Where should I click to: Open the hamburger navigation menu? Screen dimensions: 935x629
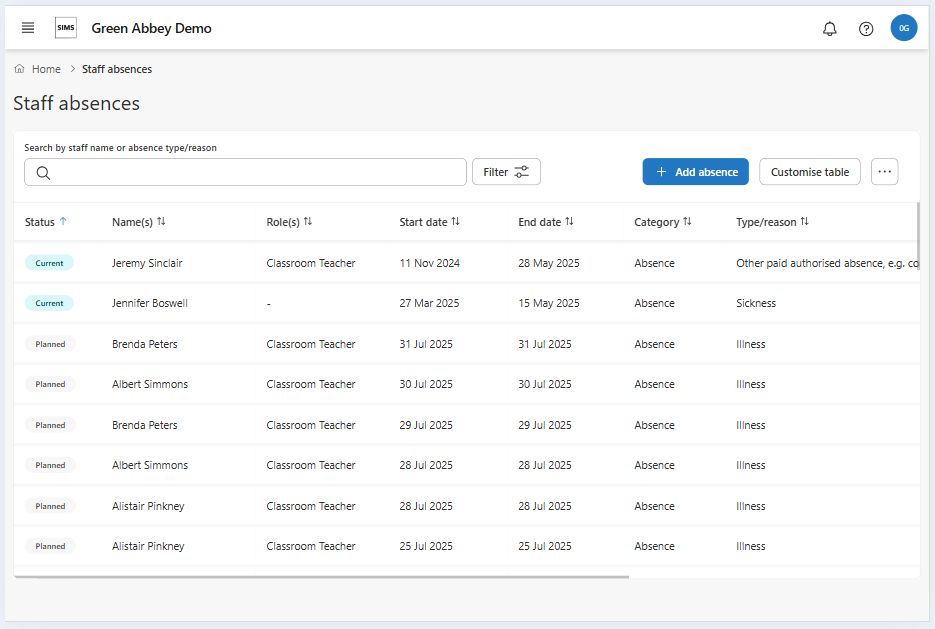[28, 28]
